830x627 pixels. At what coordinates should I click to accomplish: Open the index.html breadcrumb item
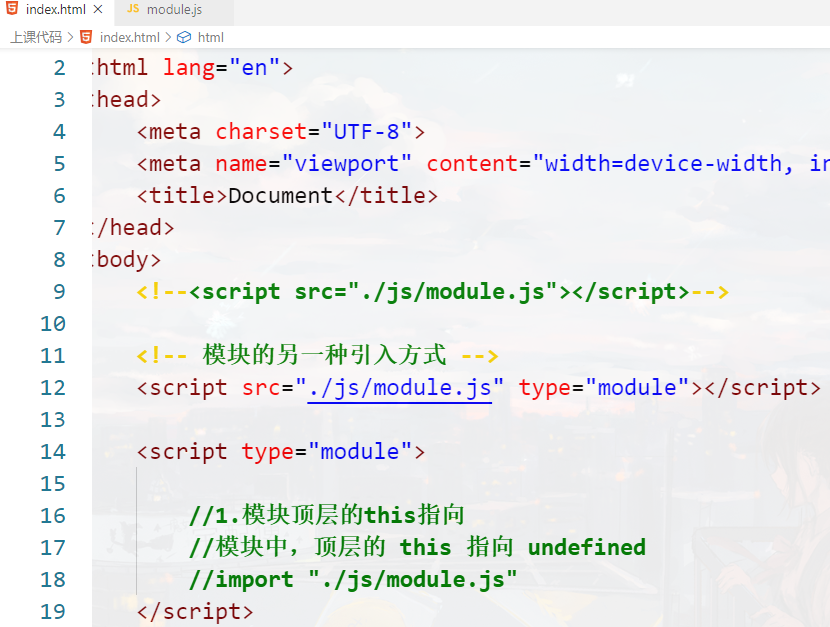[x=129, y=38]
